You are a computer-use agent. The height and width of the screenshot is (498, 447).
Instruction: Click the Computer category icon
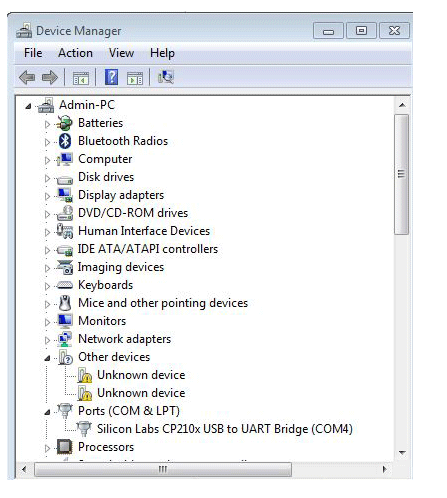(64, 159)
